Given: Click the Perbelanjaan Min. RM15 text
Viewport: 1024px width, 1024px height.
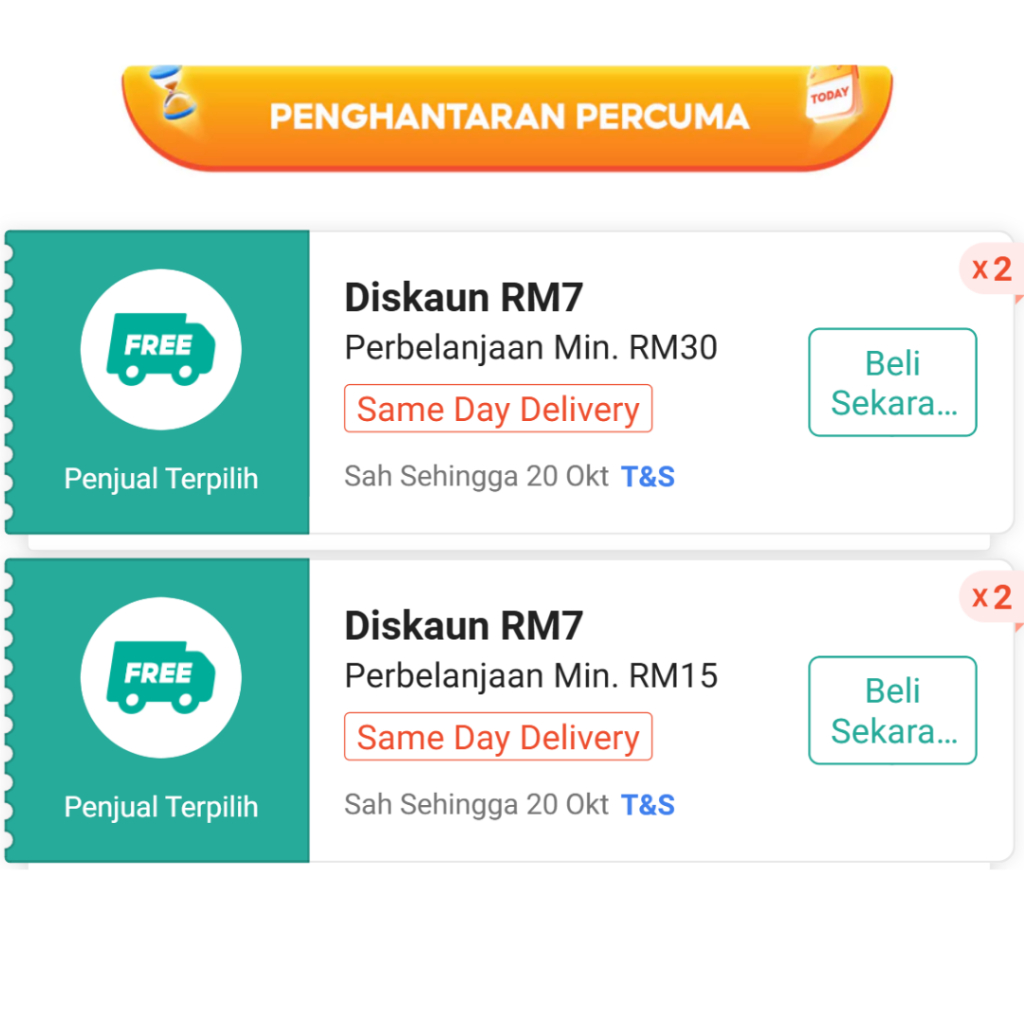Looking at the screenshot, I should click(x=531, y=676).
